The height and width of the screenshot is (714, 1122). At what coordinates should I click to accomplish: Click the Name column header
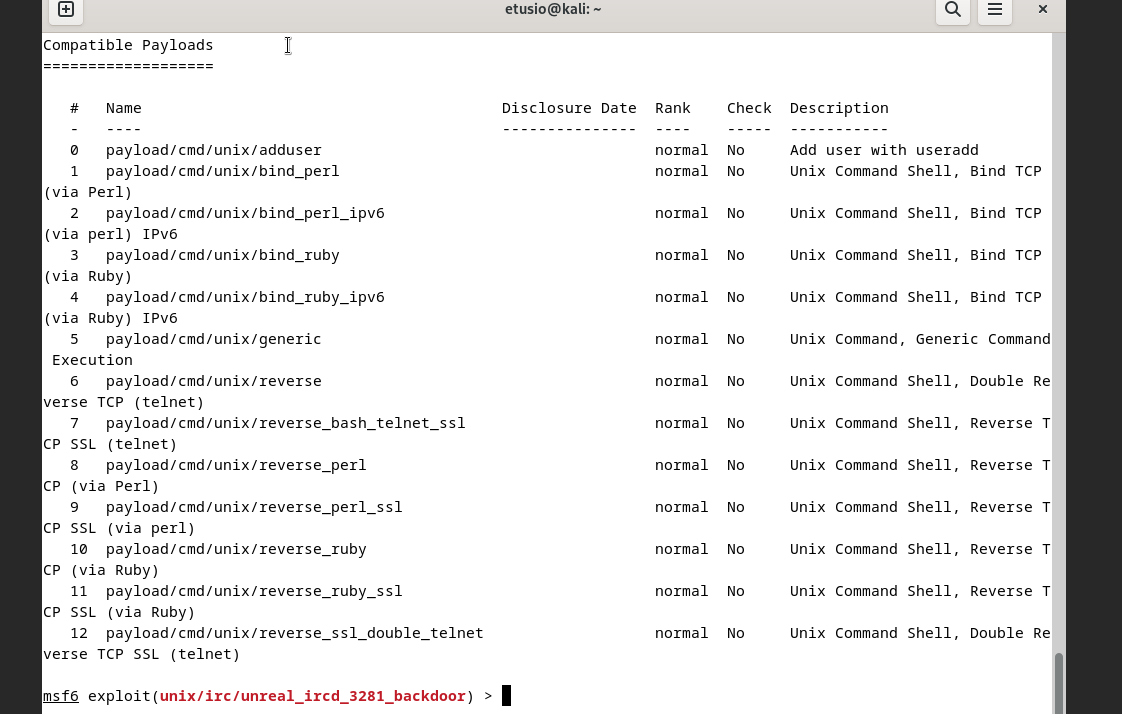point(124,108)
